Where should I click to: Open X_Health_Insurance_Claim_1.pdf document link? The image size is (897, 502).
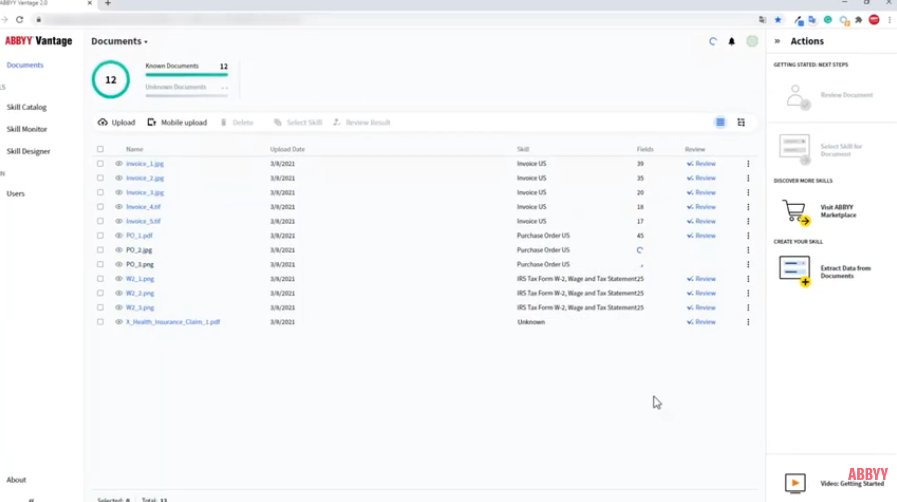[x=173, y=322]
